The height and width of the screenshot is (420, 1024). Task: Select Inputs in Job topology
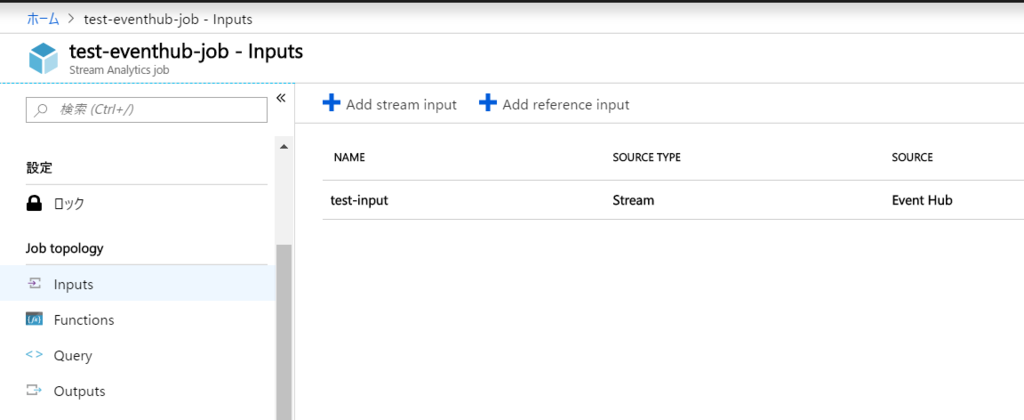(138, 284)
